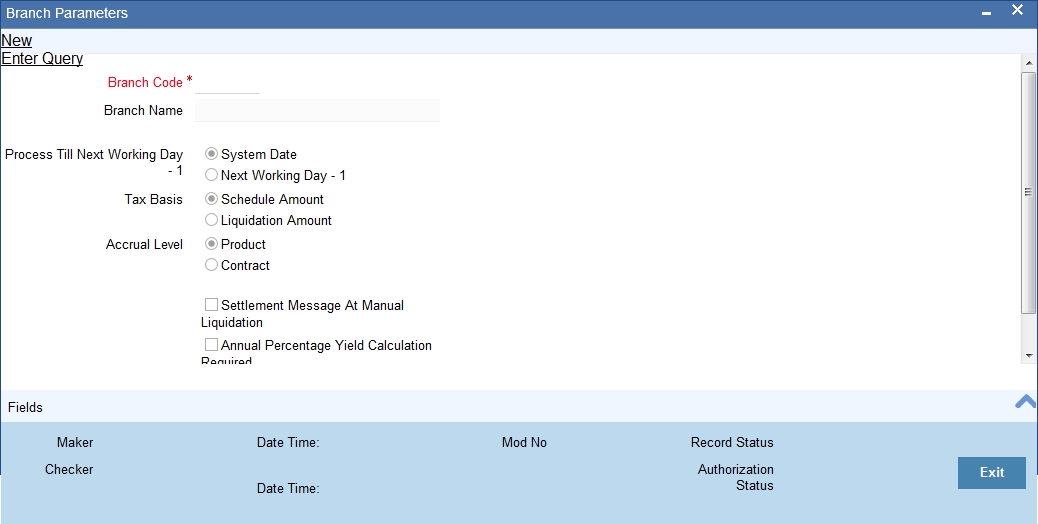Click the Accrual Level label
The image size is (1038, 524).
144,244
